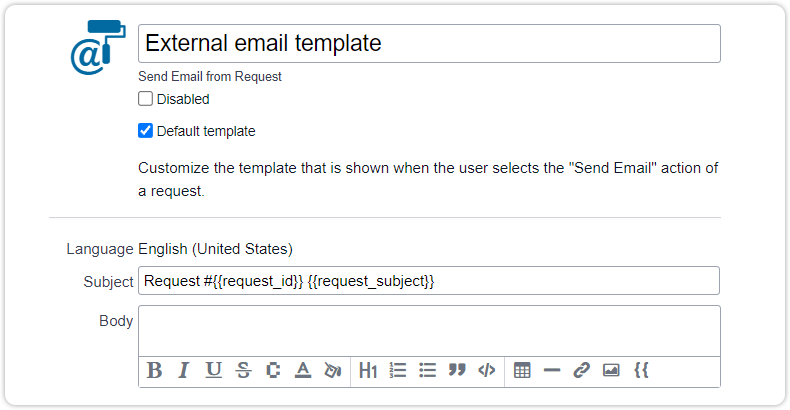Viewport: 790px width, 410px height.
Task: Click the Customize the template description text
Action: (x=428, y=179)
